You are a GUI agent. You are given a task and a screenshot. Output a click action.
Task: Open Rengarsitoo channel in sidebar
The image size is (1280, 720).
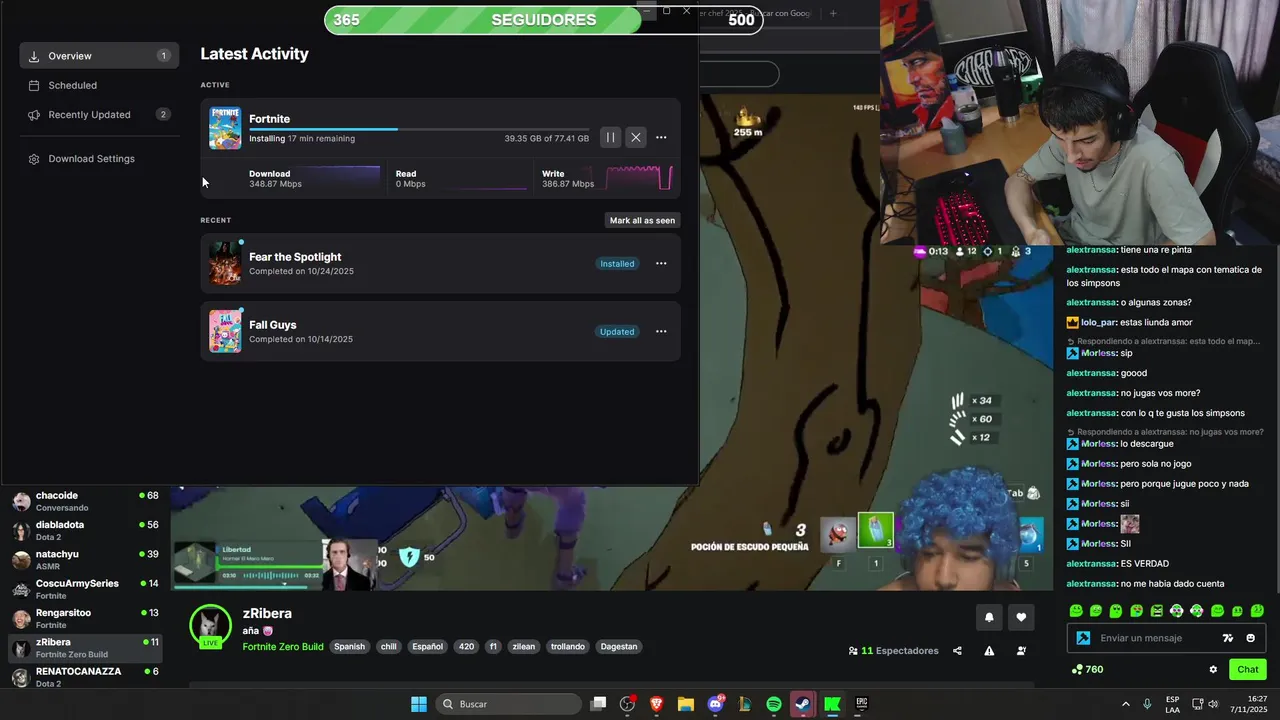[85, 618]
